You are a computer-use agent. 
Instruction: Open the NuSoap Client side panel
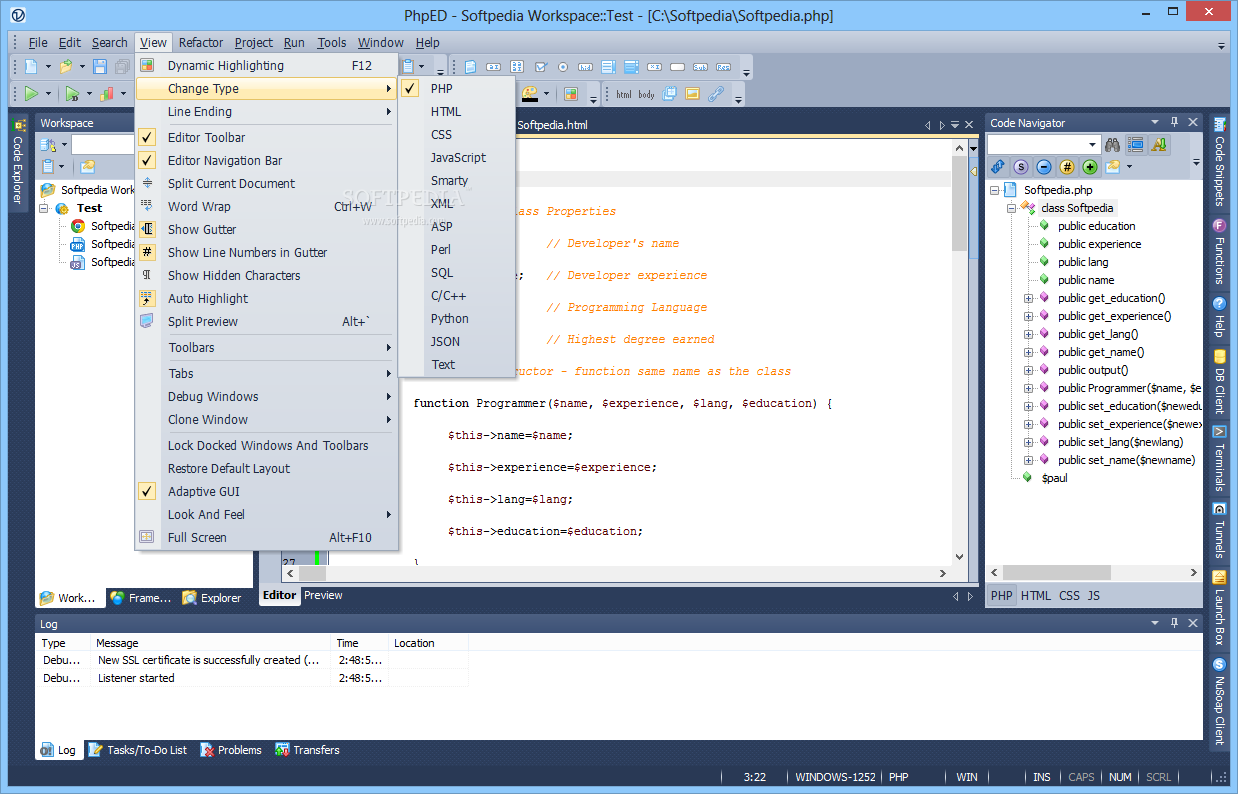click(1219, 703)
